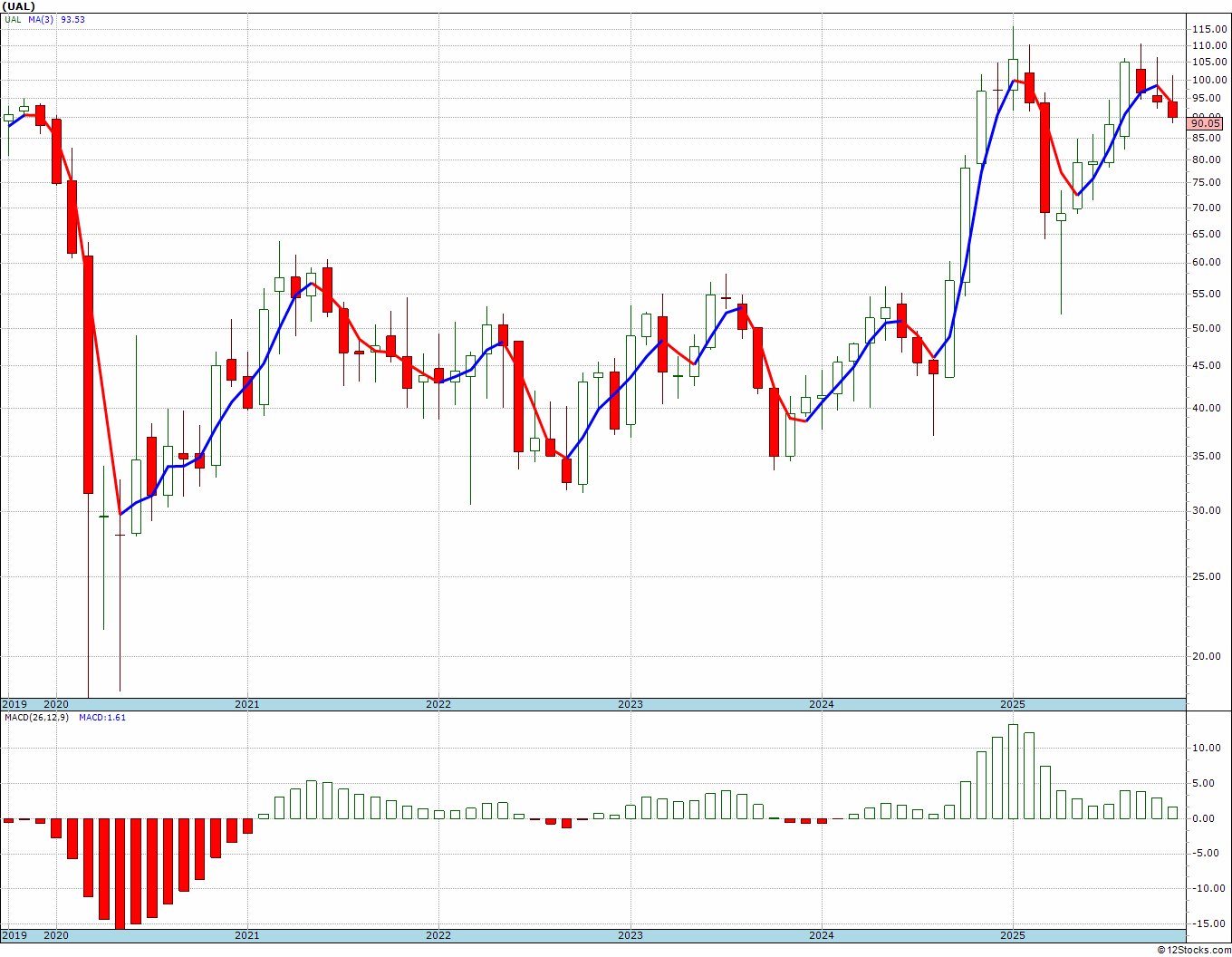Select the 105.00 price axis label

pyautogui.click(x=1209, y=62)
